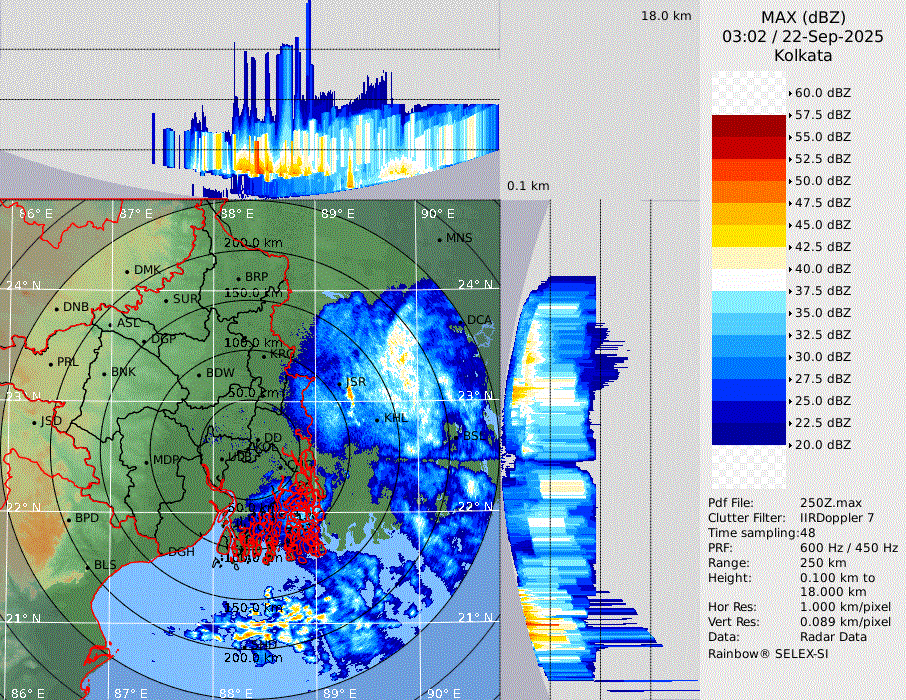Select the 45.0 dBZ legend entry
The image size is (906, 700).
(x=822, y=224)
